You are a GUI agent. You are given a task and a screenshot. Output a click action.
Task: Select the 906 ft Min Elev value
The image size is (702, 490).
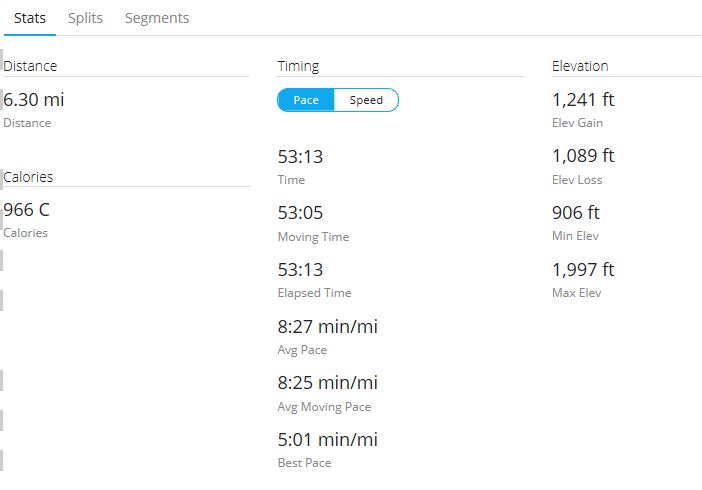(x=576, y=213)
